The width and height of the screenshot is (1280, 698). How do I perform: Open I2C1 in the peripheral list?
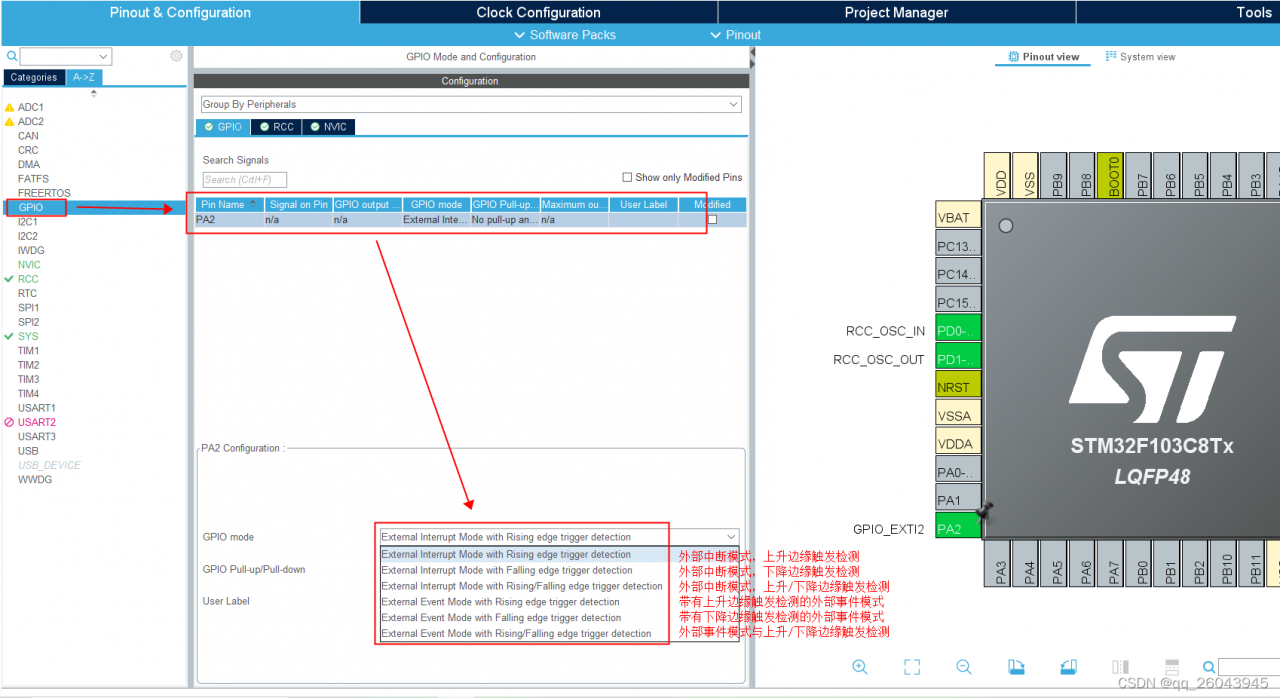tap(28, 222)
